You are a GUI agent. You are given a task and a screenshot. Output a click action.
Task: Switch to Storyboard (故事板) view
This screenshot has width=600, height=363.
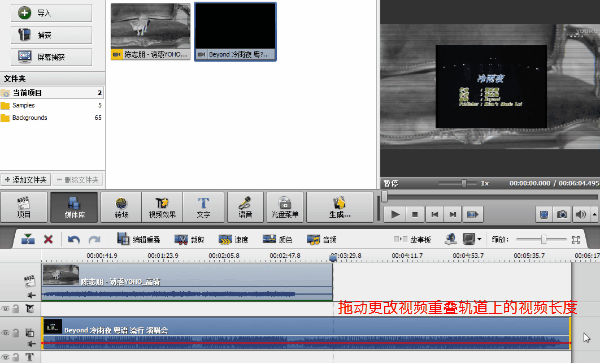(412, 239)
